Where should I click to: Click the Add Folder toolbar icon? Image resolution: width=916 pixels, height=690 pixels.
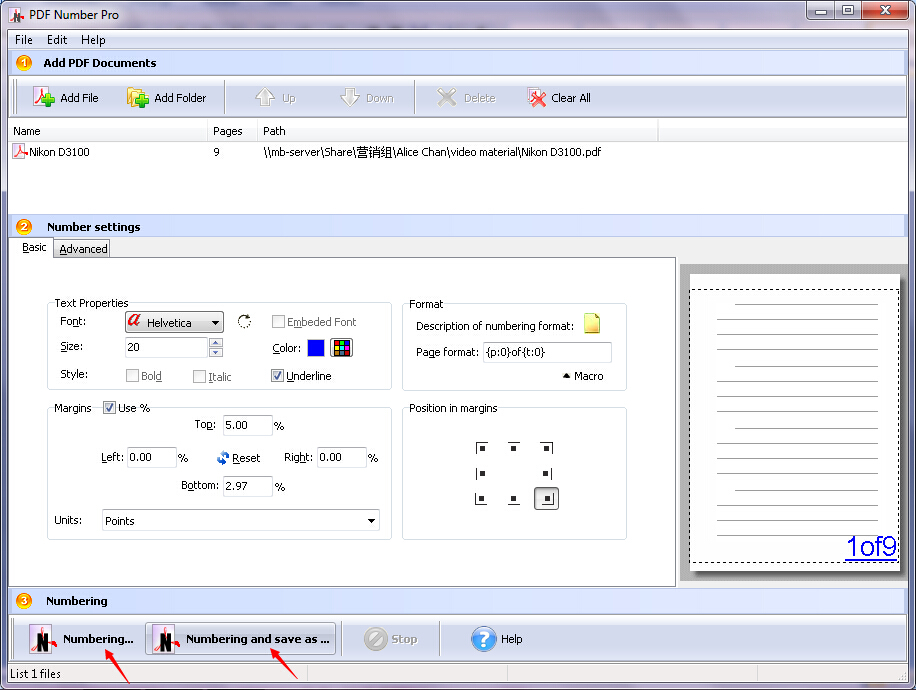(138, 97)
